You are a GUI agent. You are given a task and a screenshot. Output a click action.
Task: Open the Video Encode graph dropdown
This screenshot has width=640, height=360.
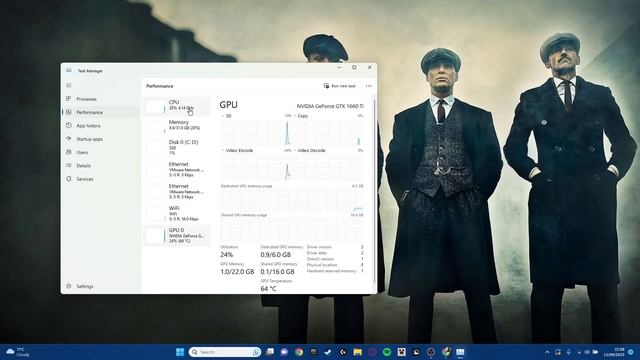tap(237, 151)
